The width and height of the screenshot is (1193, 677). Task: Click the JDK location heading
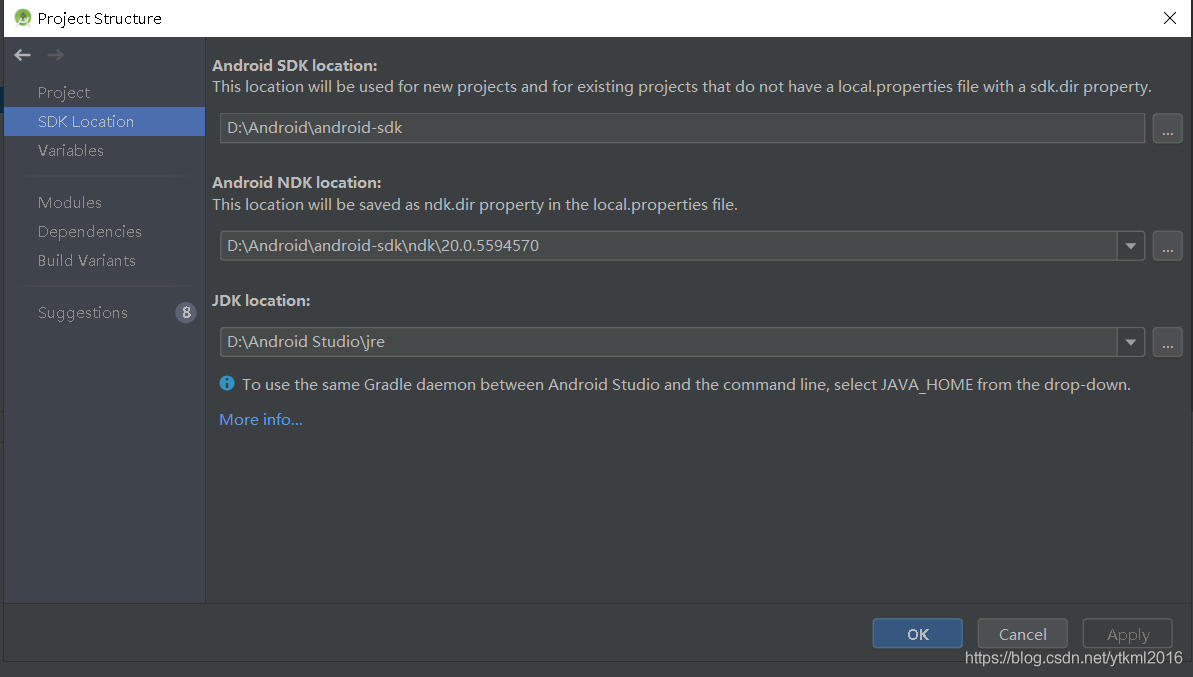[x=261, y=300]
